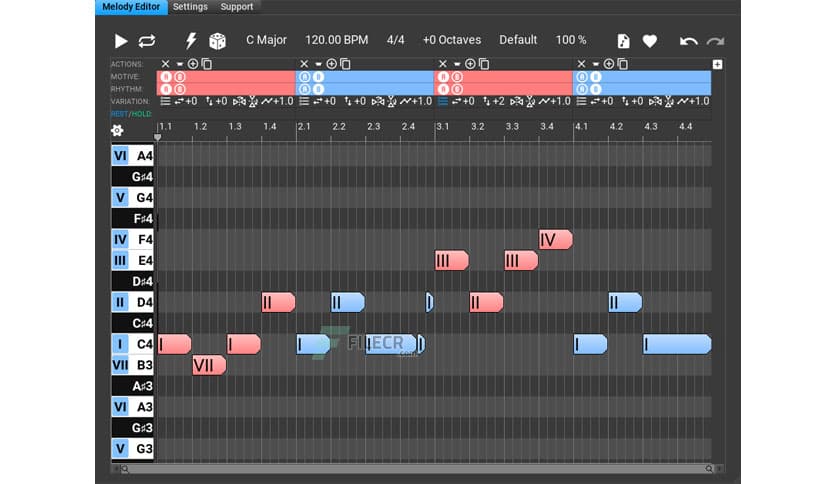Select the red VII note at B3
Viewport: 836px width, 484px height.
tap(209, 365)
